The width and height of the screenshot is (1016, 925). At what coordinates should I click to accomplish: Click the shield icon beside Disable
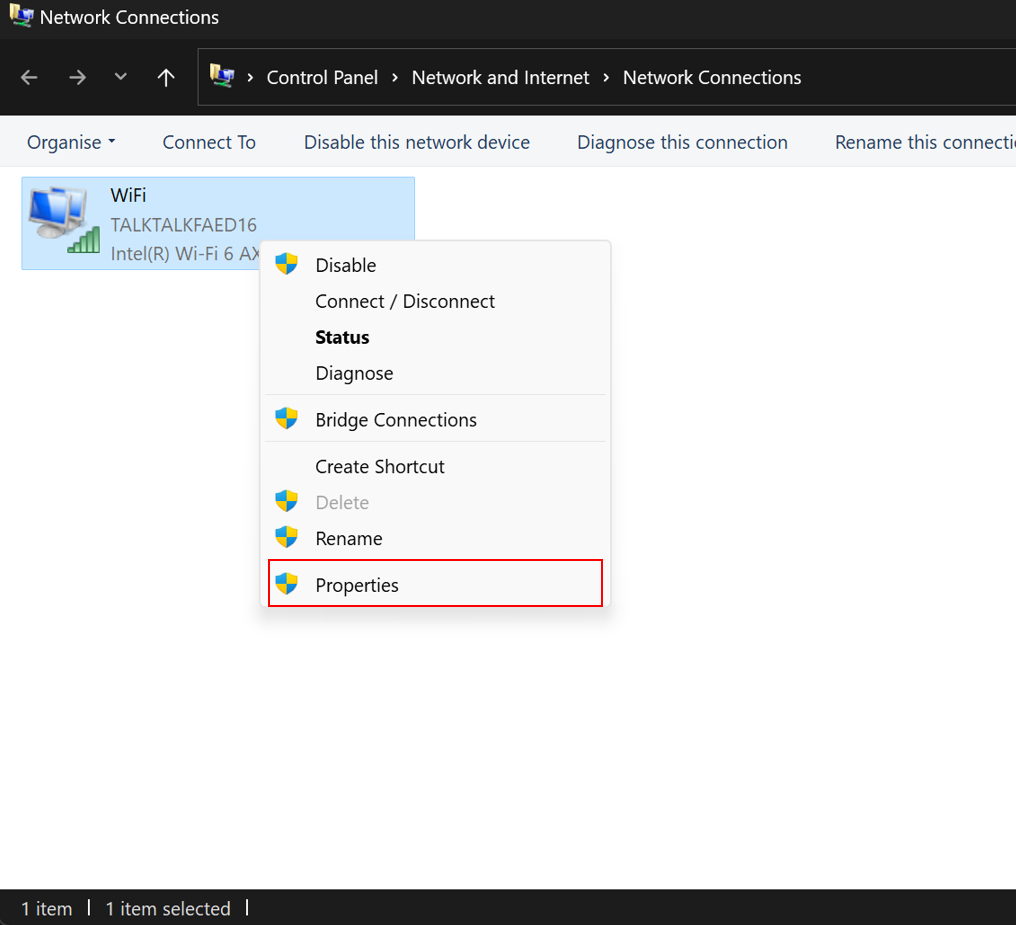pyautogui.click(x=287, y=265)
